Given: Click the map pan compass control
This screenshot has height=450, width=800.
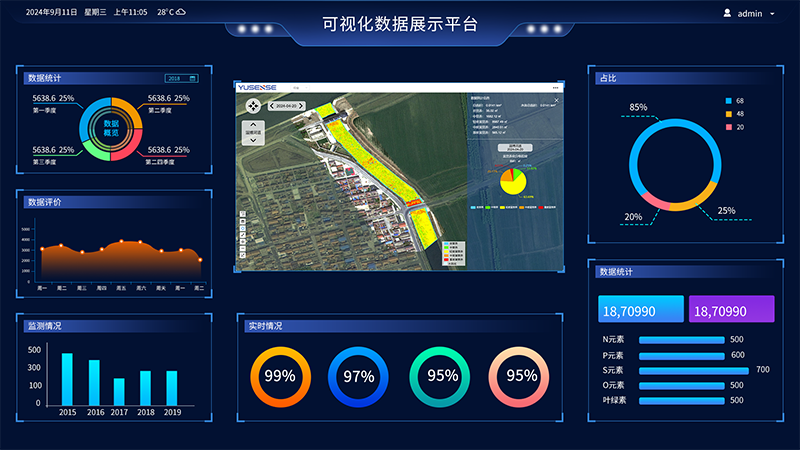Looking at the screenshot, I should [253, 105].
